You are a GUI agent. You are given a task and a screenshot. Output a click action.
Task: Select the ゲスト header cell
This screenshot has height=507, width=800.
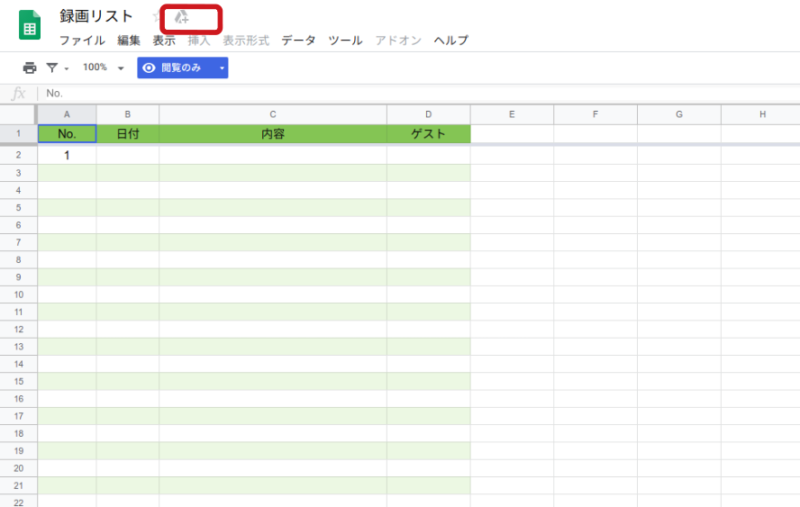coord(429,134)
